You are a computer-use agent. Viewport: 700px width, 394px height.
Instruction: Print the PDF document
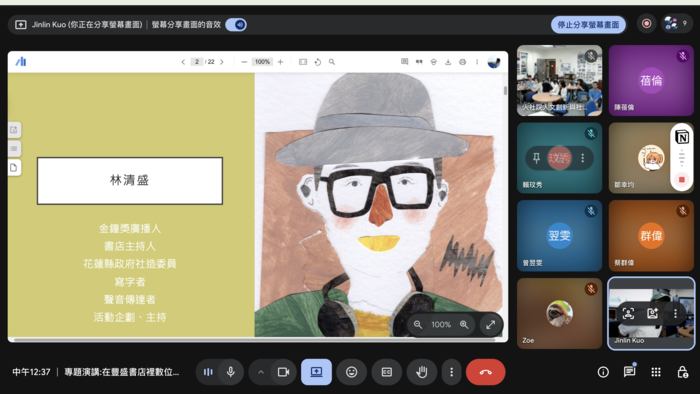click(x=462, y=62)
